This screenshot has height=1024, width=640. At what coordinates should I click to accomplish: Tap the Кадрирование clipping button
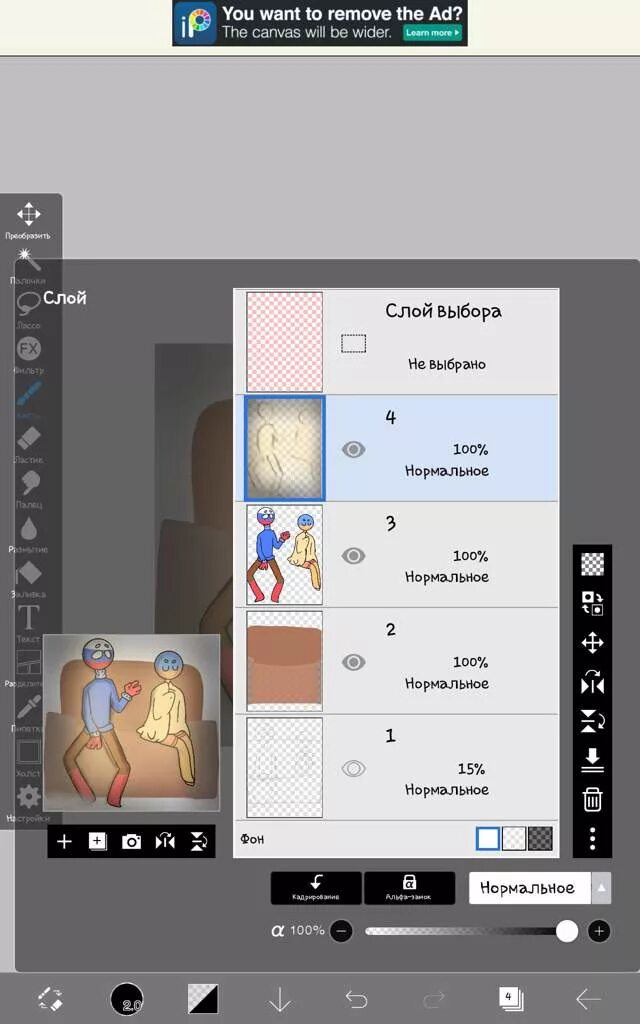point(316,888)
